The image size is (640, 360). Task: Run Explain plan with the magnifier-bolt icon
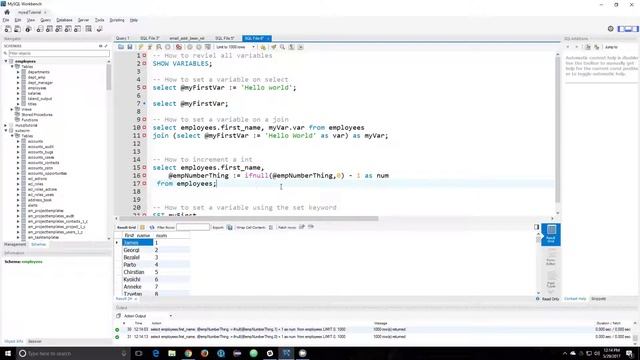(x=159, y=47)
